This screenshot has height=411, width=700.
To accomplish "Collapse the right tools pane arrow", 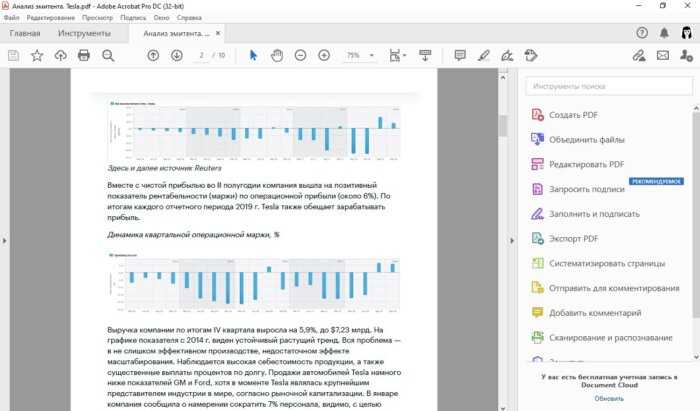I will coord(512,241).
